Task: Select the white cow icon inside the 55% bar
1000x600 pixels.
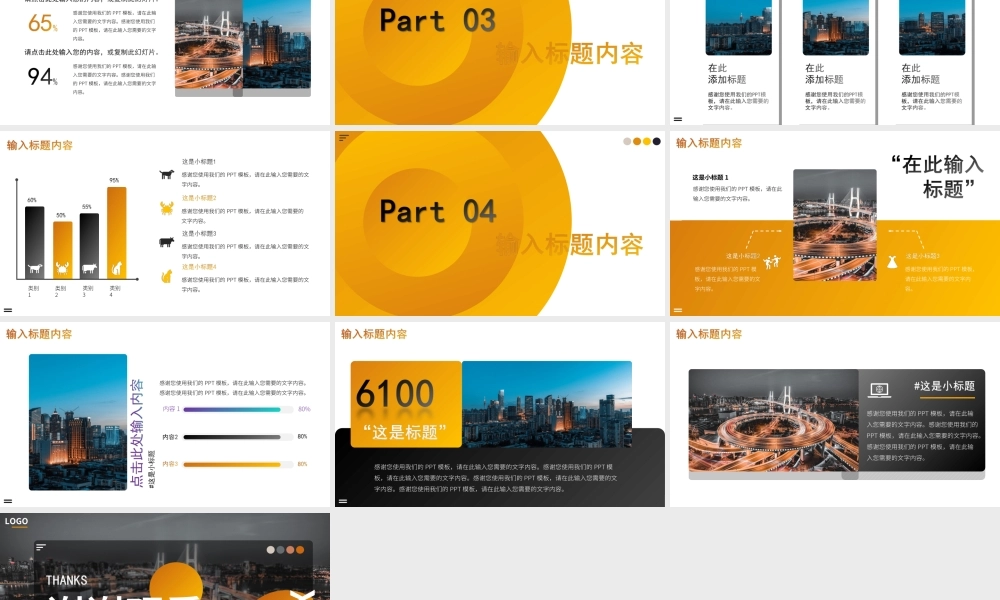Action: (x=89, y=269)
